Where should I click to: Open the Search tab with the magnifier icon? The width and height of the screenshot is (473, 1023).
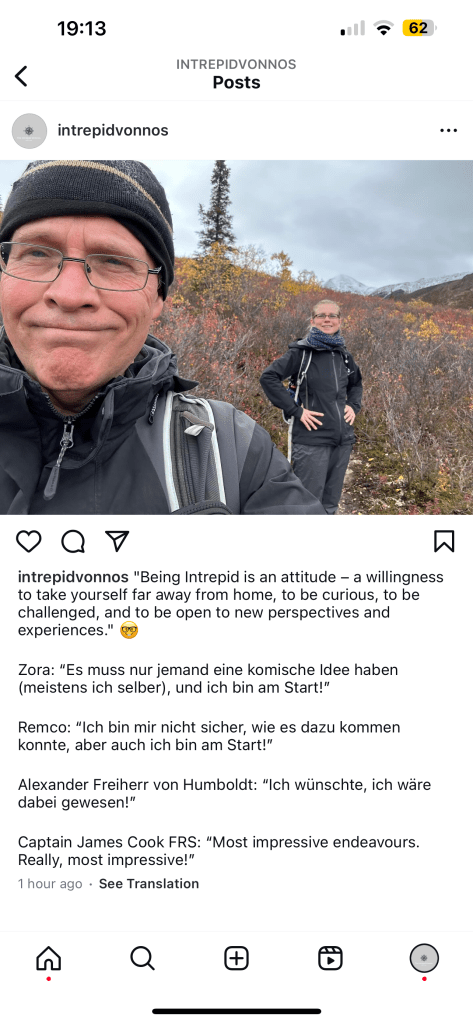coord(142,958)
